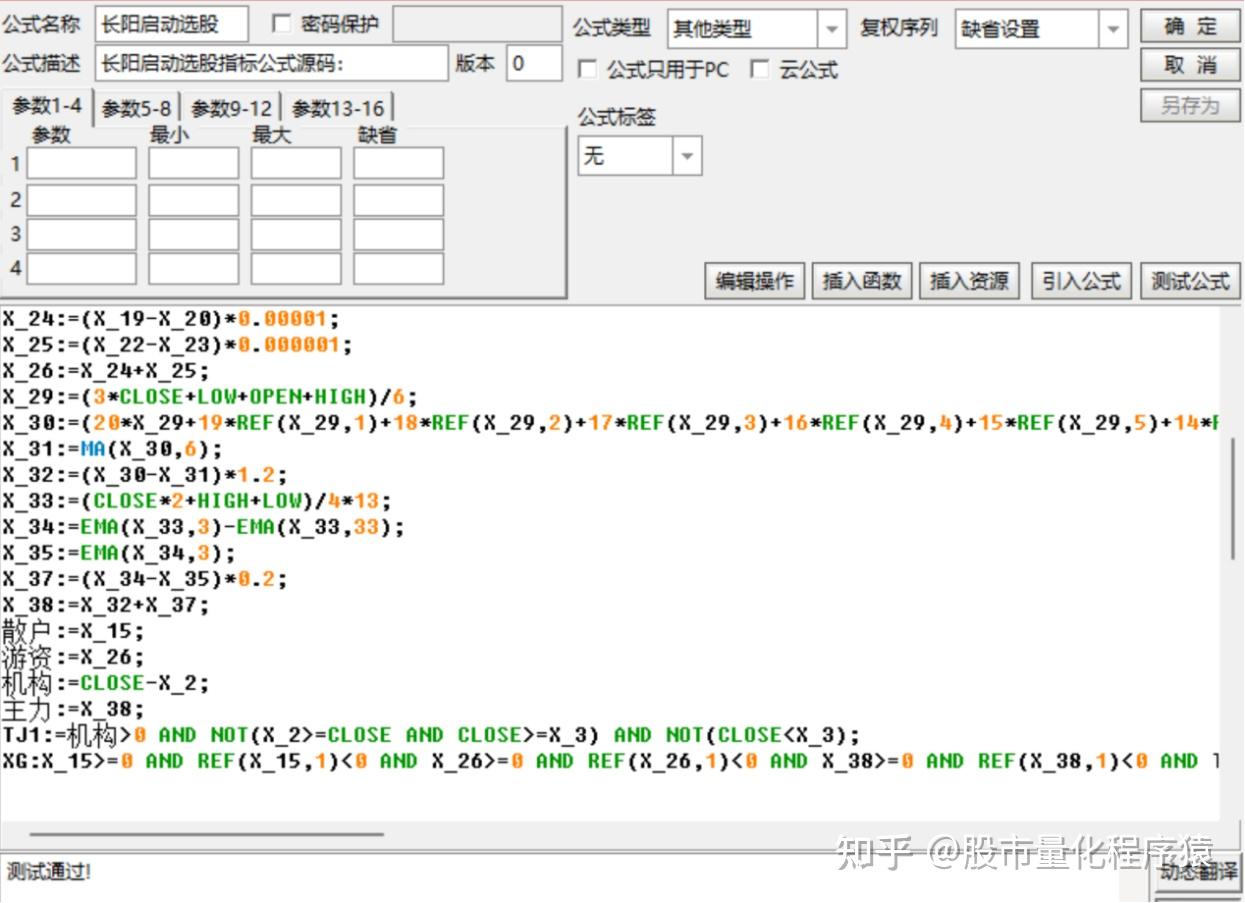
Task: Click the code line 散户:=X_15
Action: click(73, 631)
